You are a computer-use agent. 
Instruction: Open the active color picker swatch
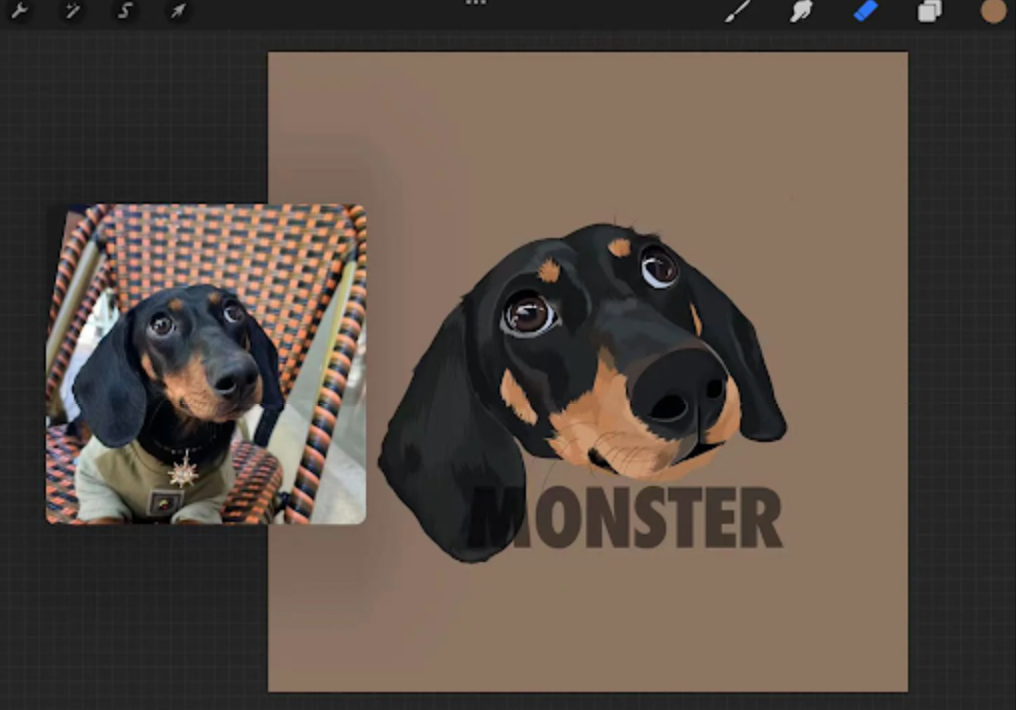[x=993, y=11]
